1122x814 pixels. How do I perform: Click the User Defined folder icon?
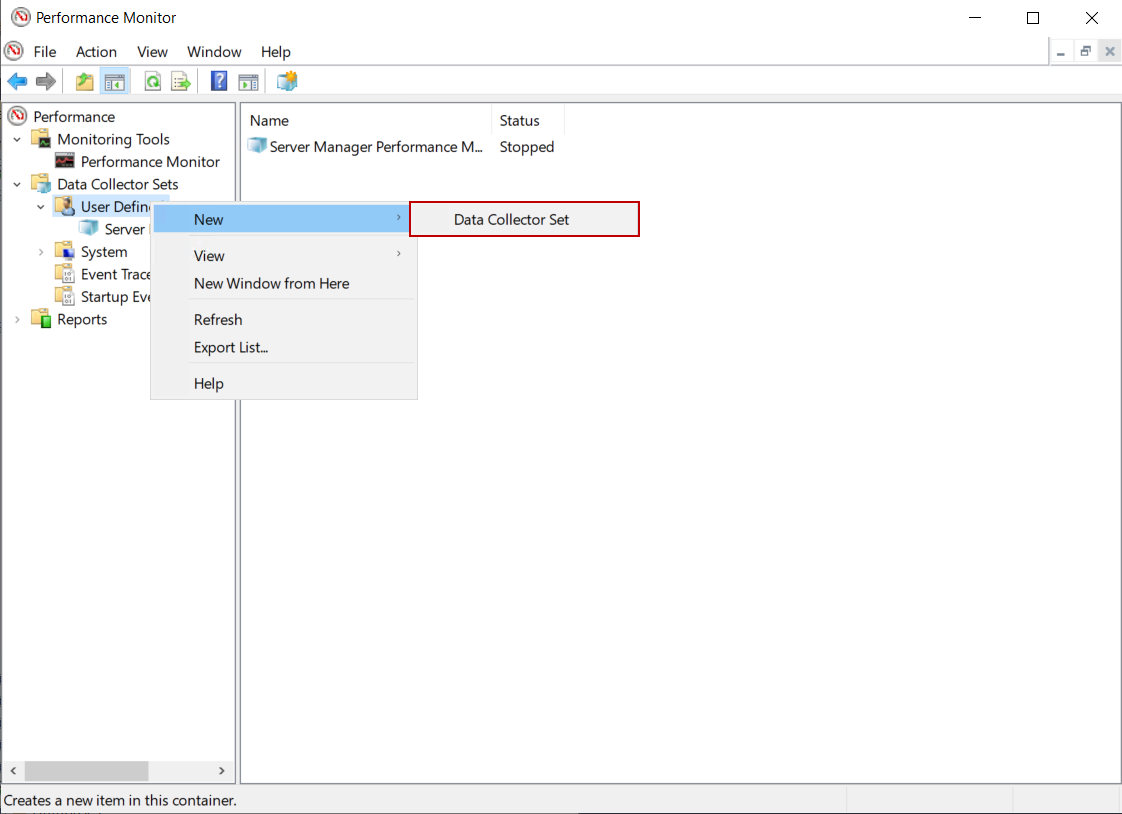65,206
